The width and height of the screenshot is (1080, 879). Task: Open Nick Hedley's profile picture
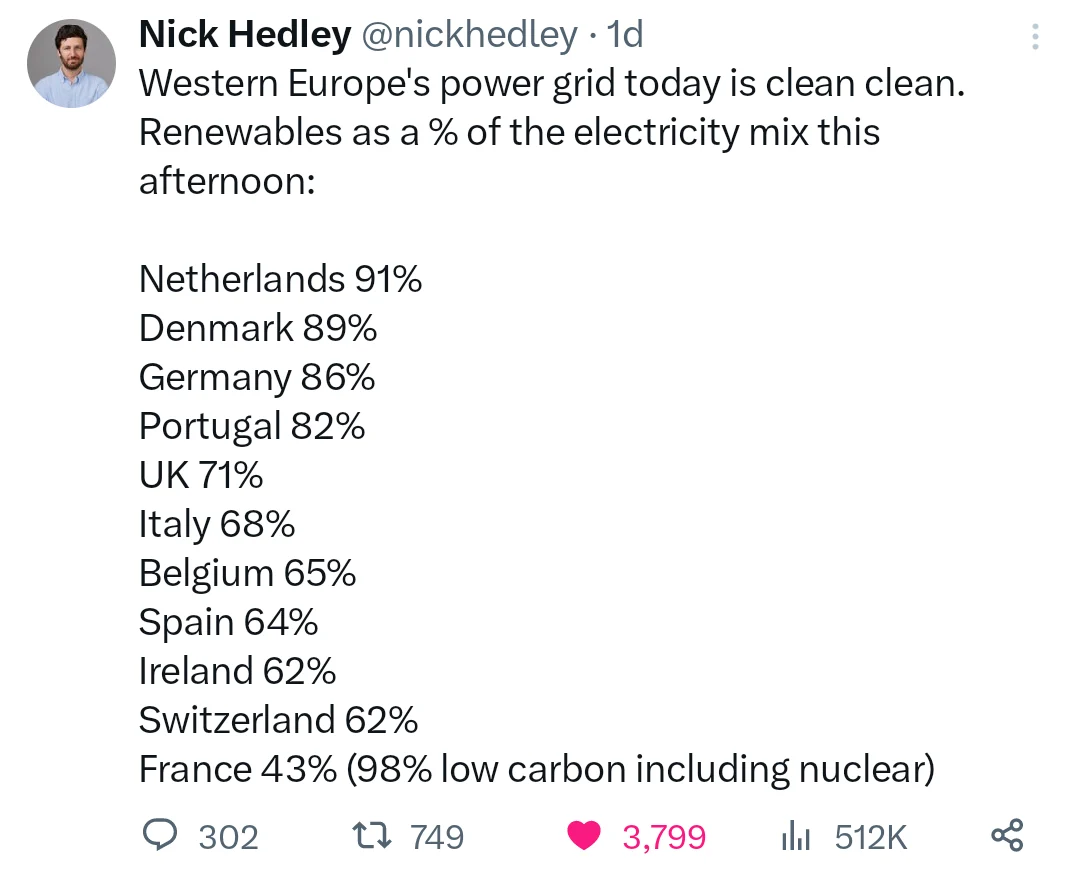point(69,64)
